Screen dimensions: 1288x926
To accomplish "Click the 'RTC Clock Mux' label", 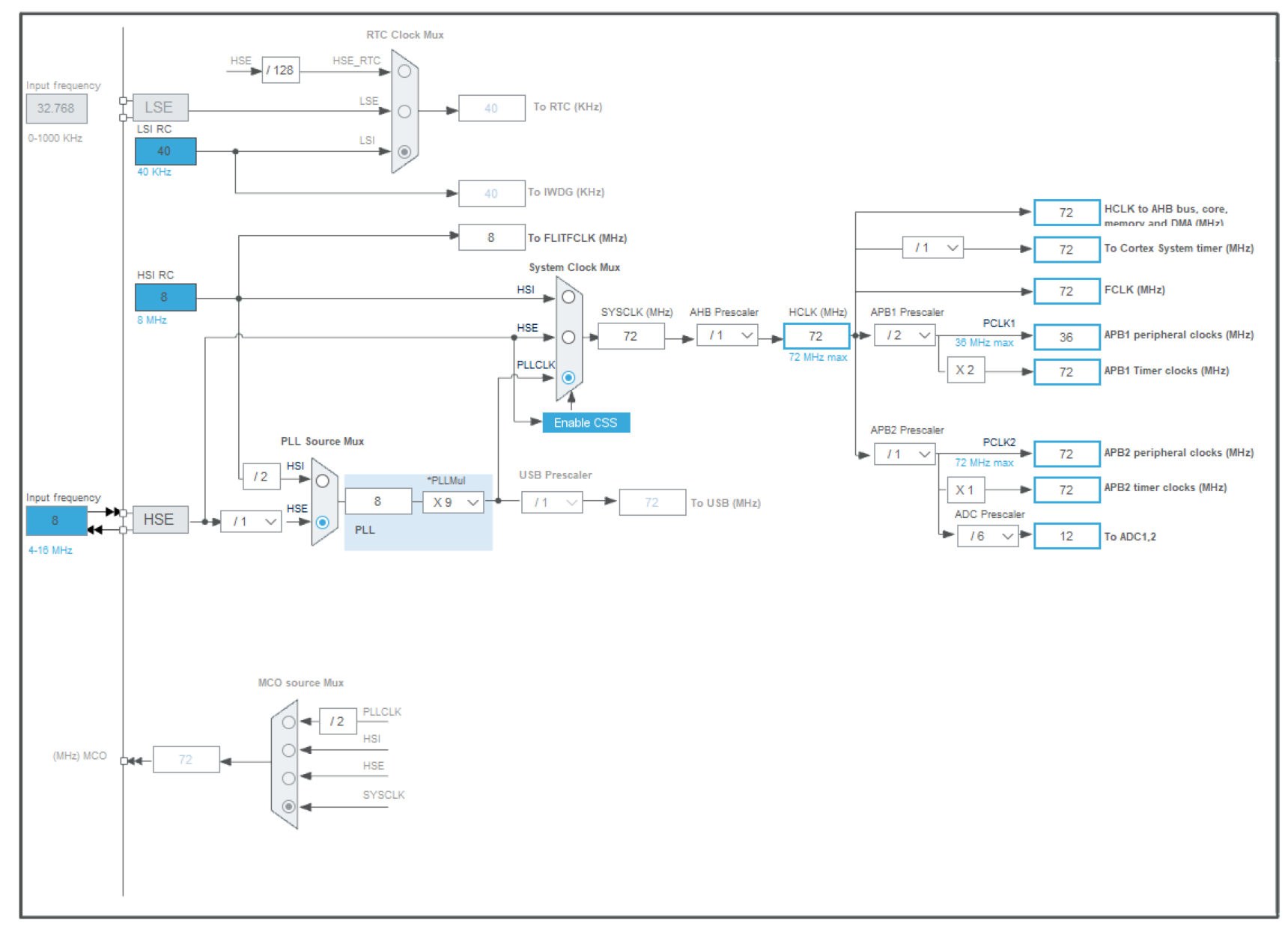I will 405,35.
